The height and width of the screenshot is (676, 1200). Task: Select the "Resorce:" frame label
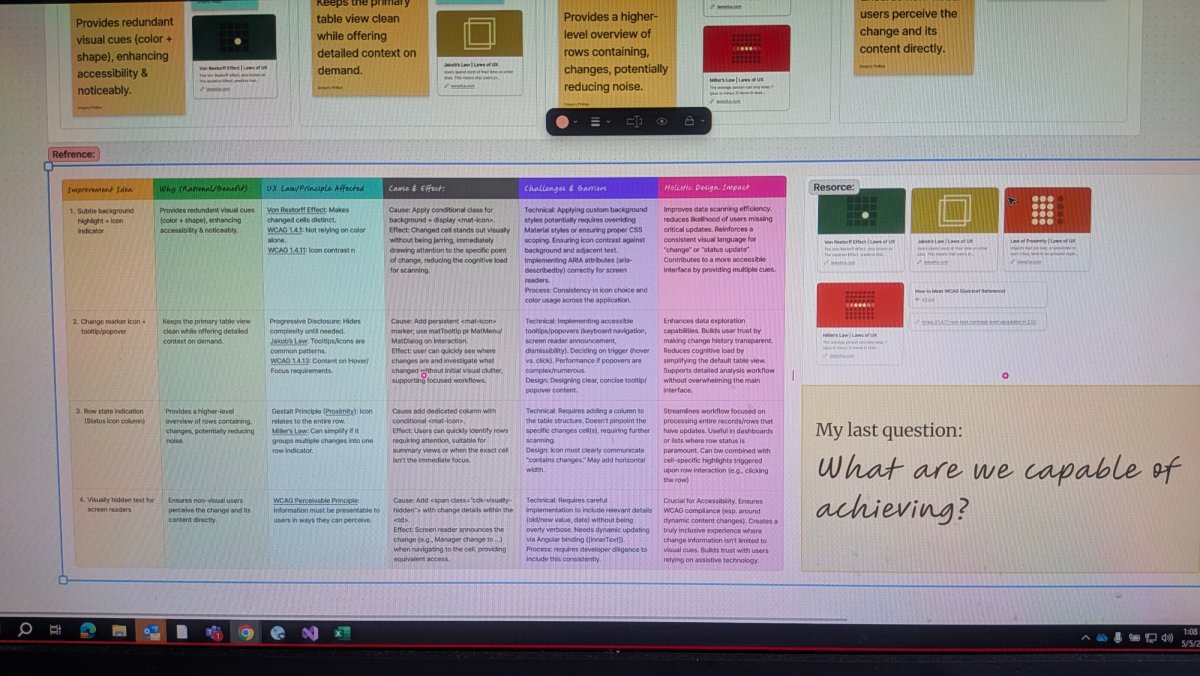coord(833,187)
